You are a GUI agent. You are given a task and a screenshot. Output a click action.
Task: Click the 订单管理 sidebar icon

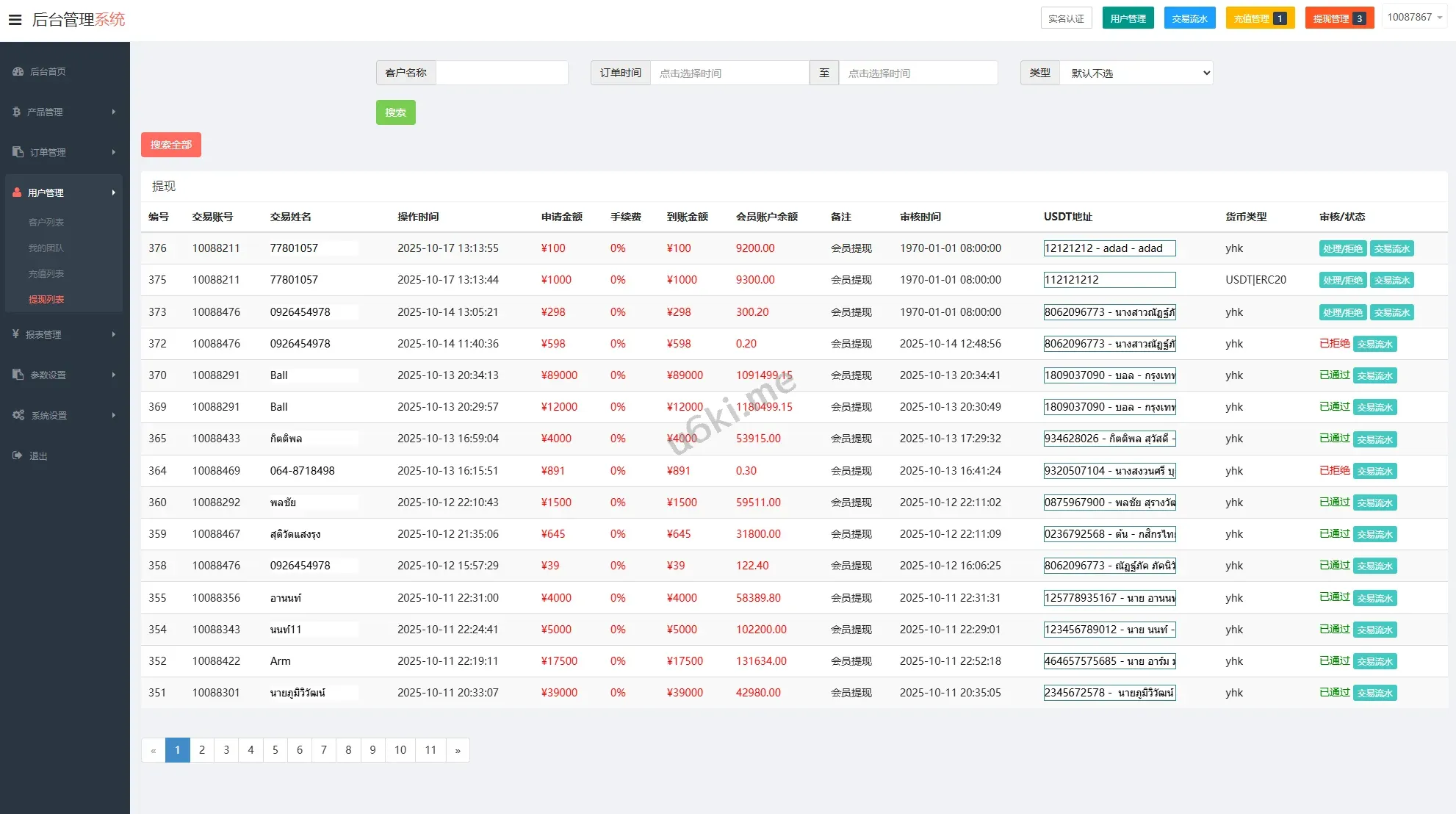18,152
